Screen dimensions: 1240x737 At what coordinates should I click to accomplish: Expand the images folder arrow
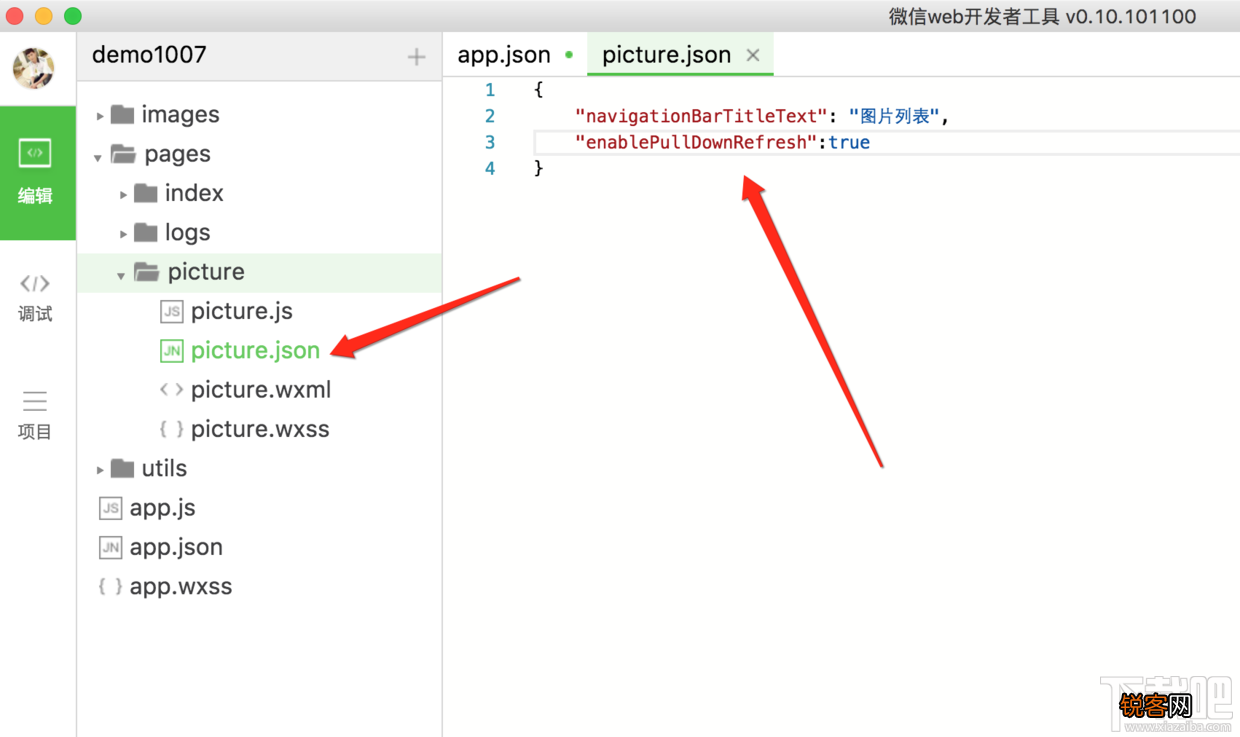pos(100,116)
